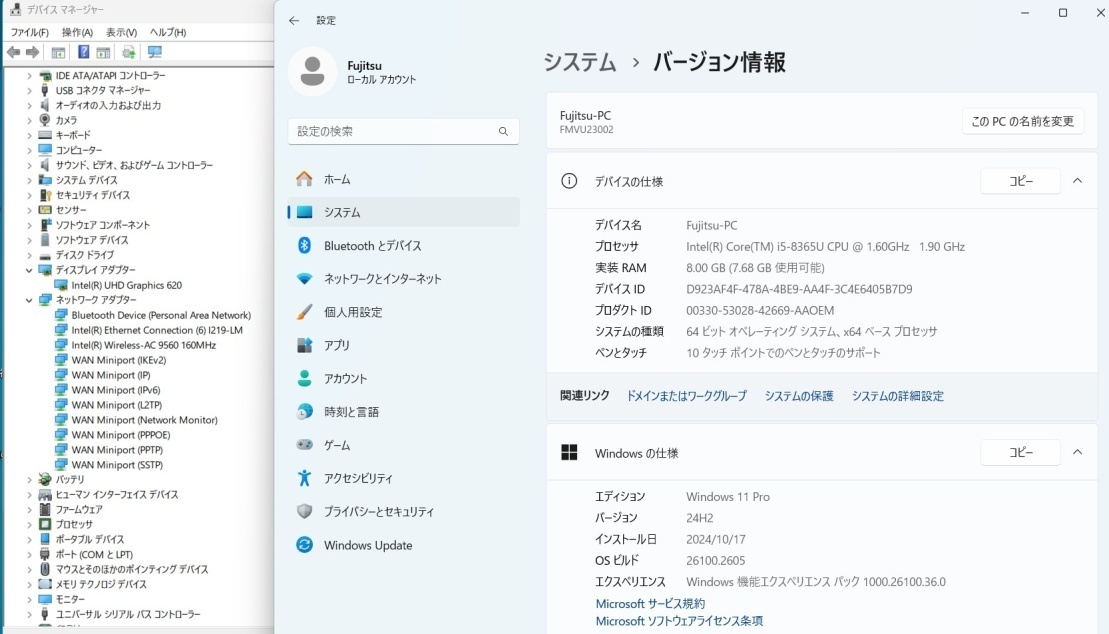Click the Forward arrow in Device Manager toolbar

click(x=33, y=52)
